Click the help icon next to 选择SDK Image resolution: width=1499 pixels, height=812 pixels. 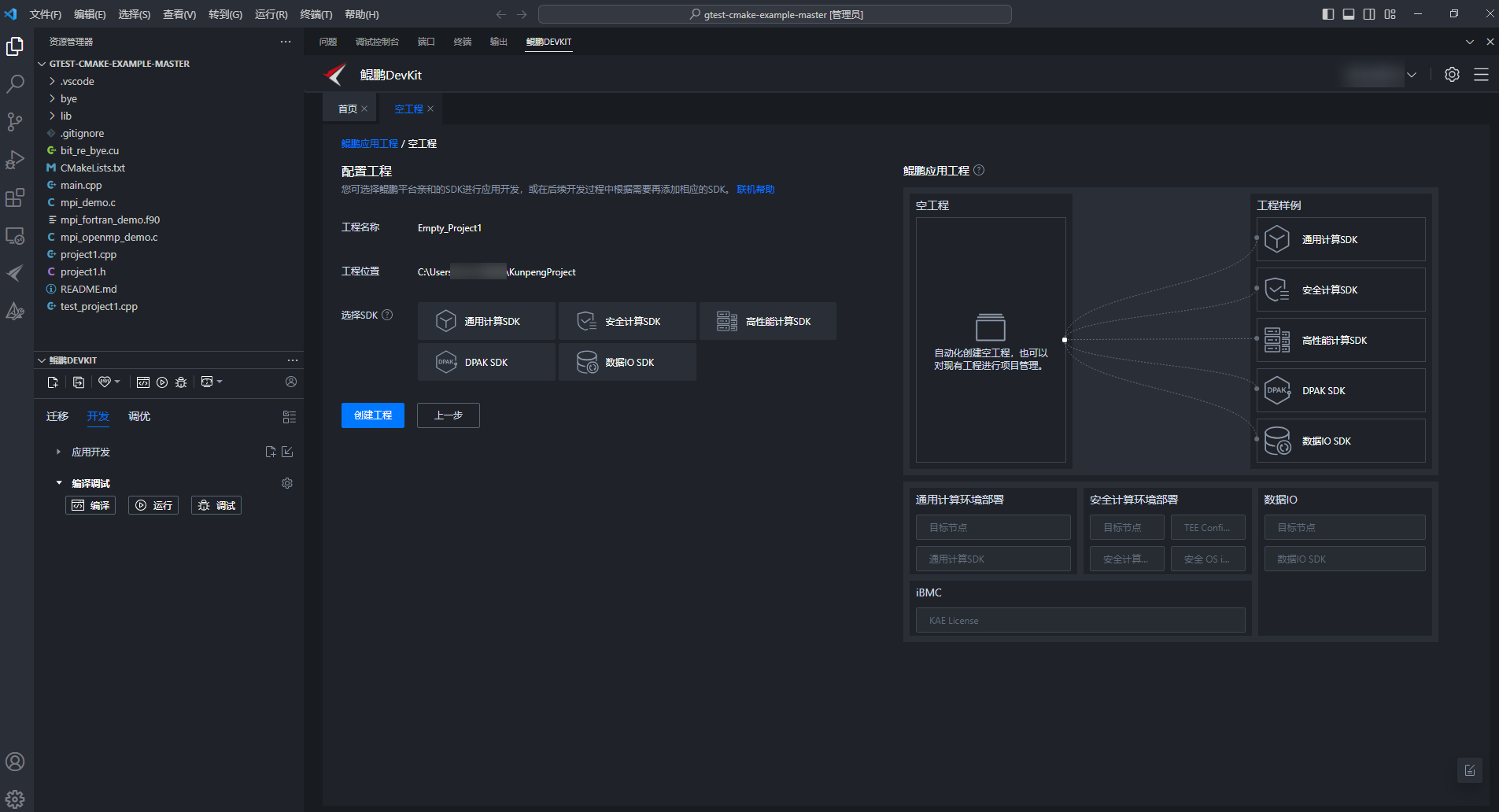click(x=387, y=315)
